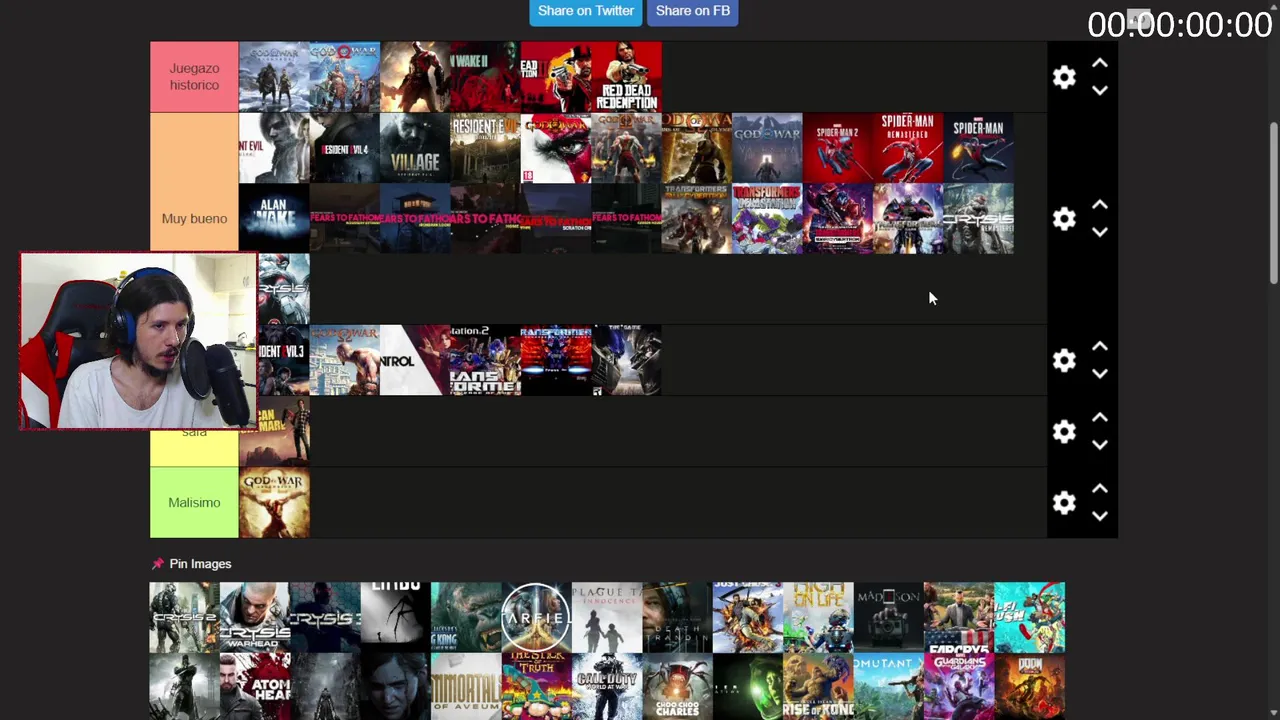Move Malisimo tier up with arrow
The image size is (1280, 720).
(x=1100, y=489)
